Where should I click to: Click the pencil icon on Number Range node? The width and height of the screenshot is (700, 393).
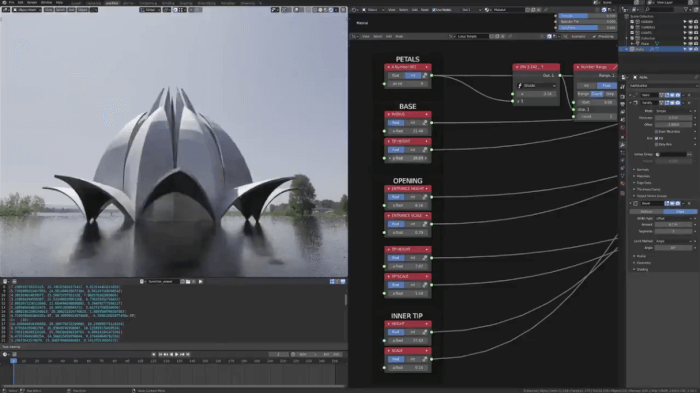pyautogui.click(x=615, y=67)
